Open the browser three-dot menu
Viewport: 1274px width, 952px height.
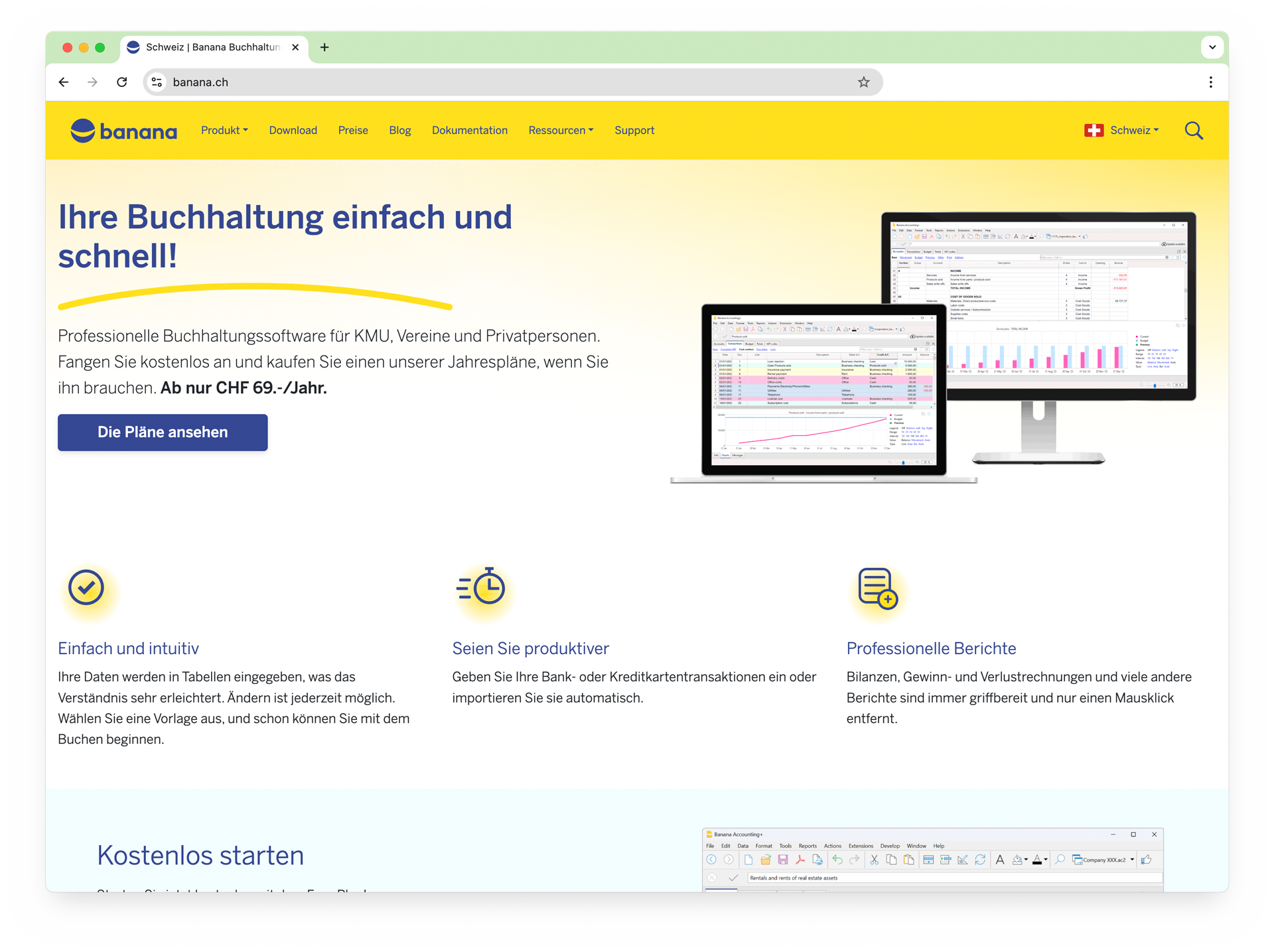(1211, 82)
